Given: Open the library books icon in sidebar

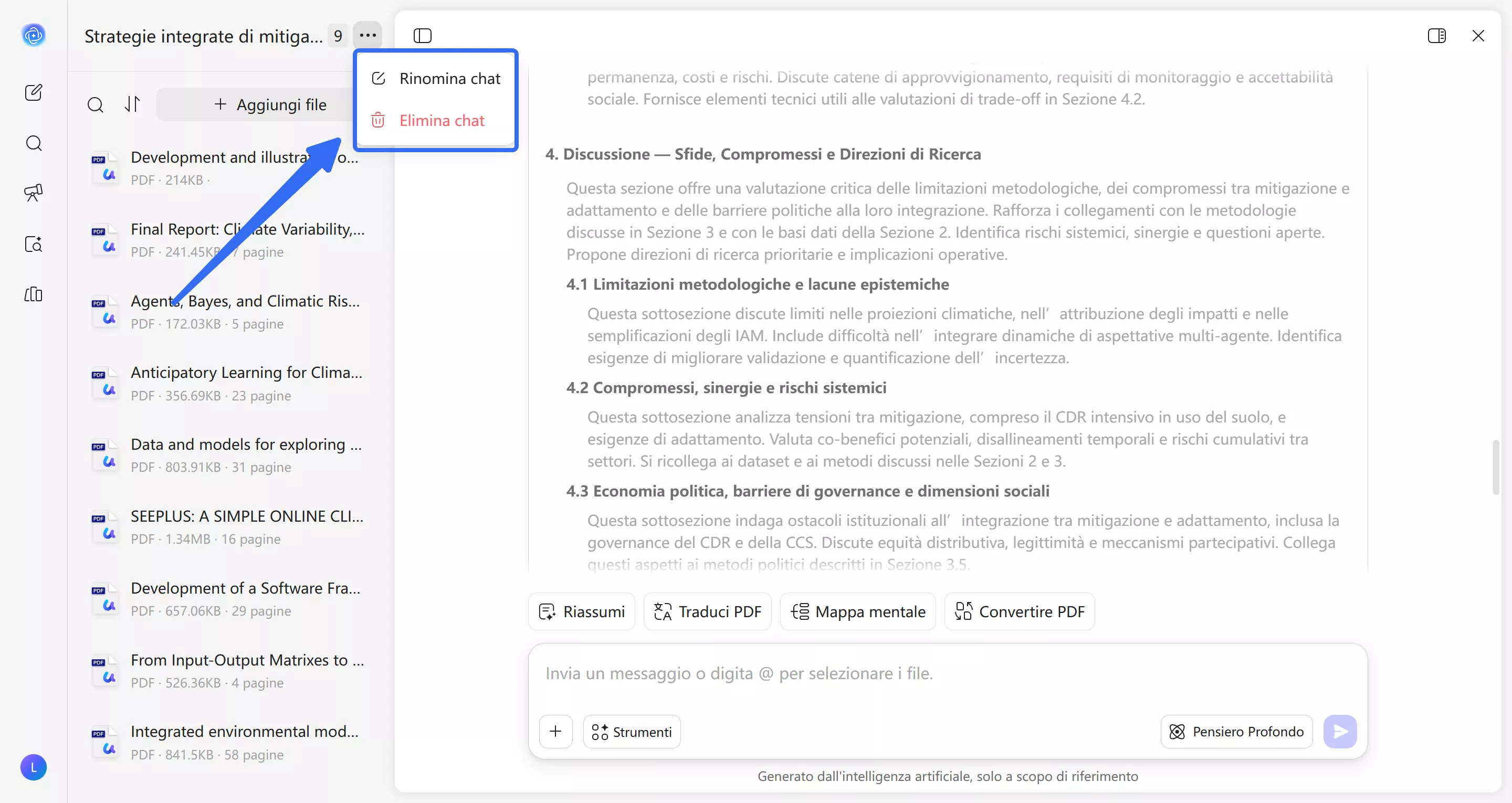Looking at the screenshot, I should pos(34,294).
